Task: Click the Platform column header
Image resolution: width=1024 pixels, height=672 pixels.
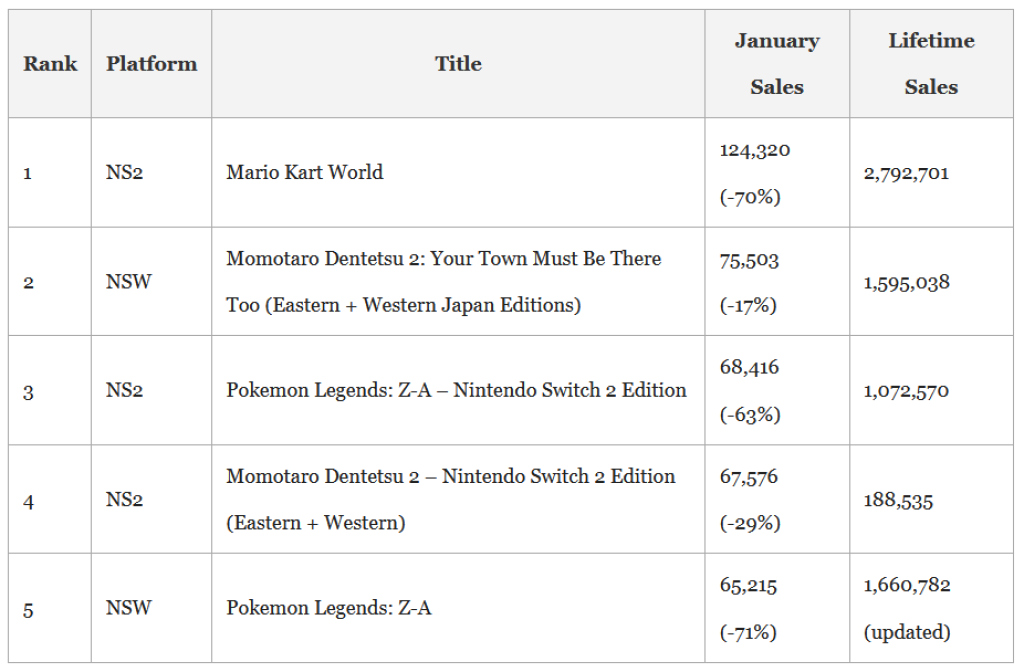Action: (151, 64)
